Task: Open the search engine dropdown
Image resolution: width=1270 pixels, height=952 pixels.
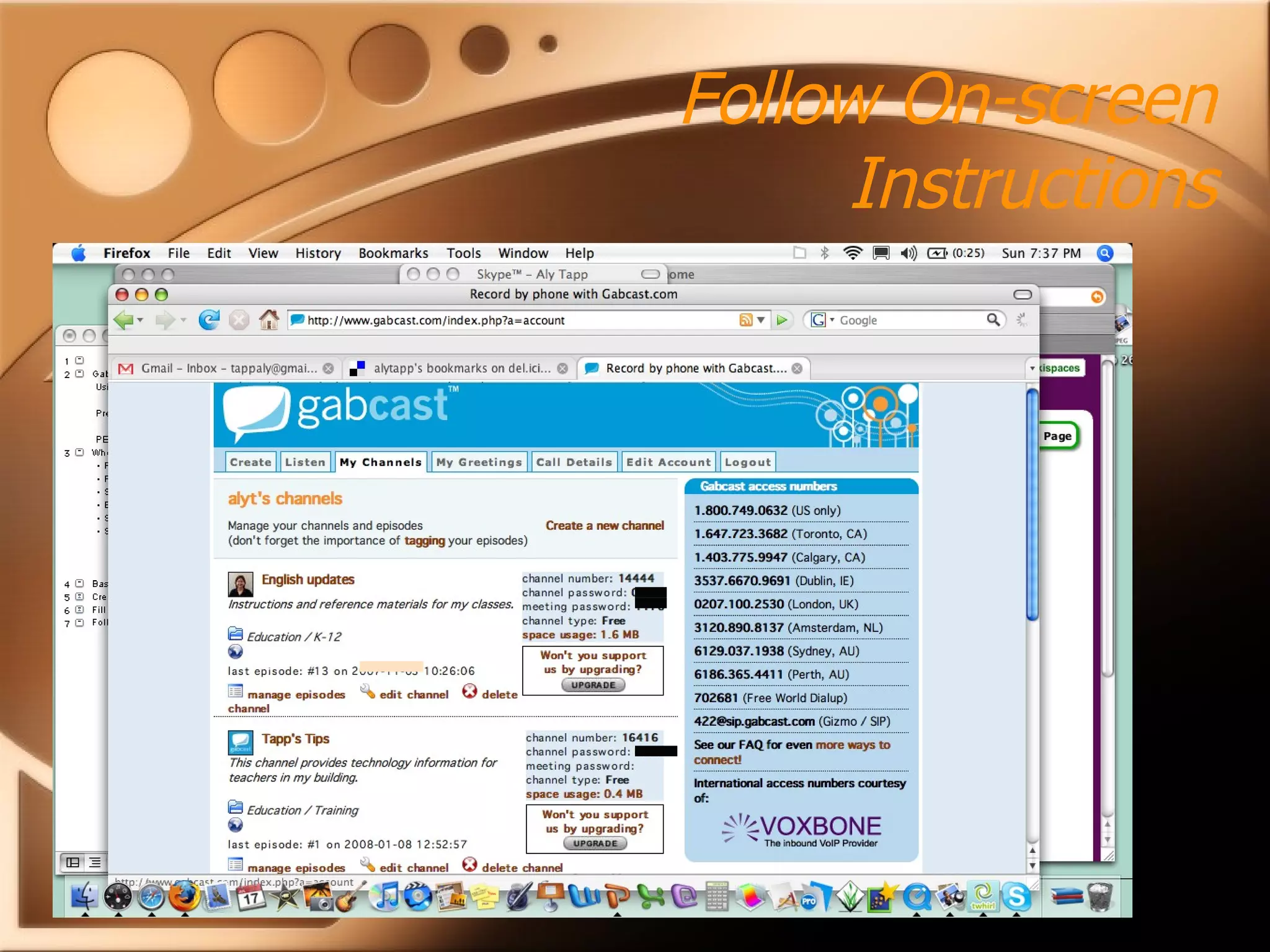Action: (x=832, y=320)
